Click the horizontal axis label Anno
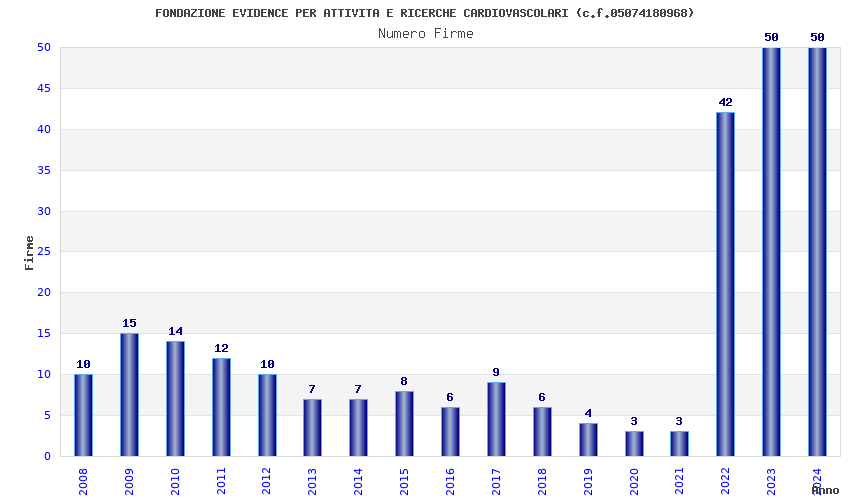 pos(825,490)
